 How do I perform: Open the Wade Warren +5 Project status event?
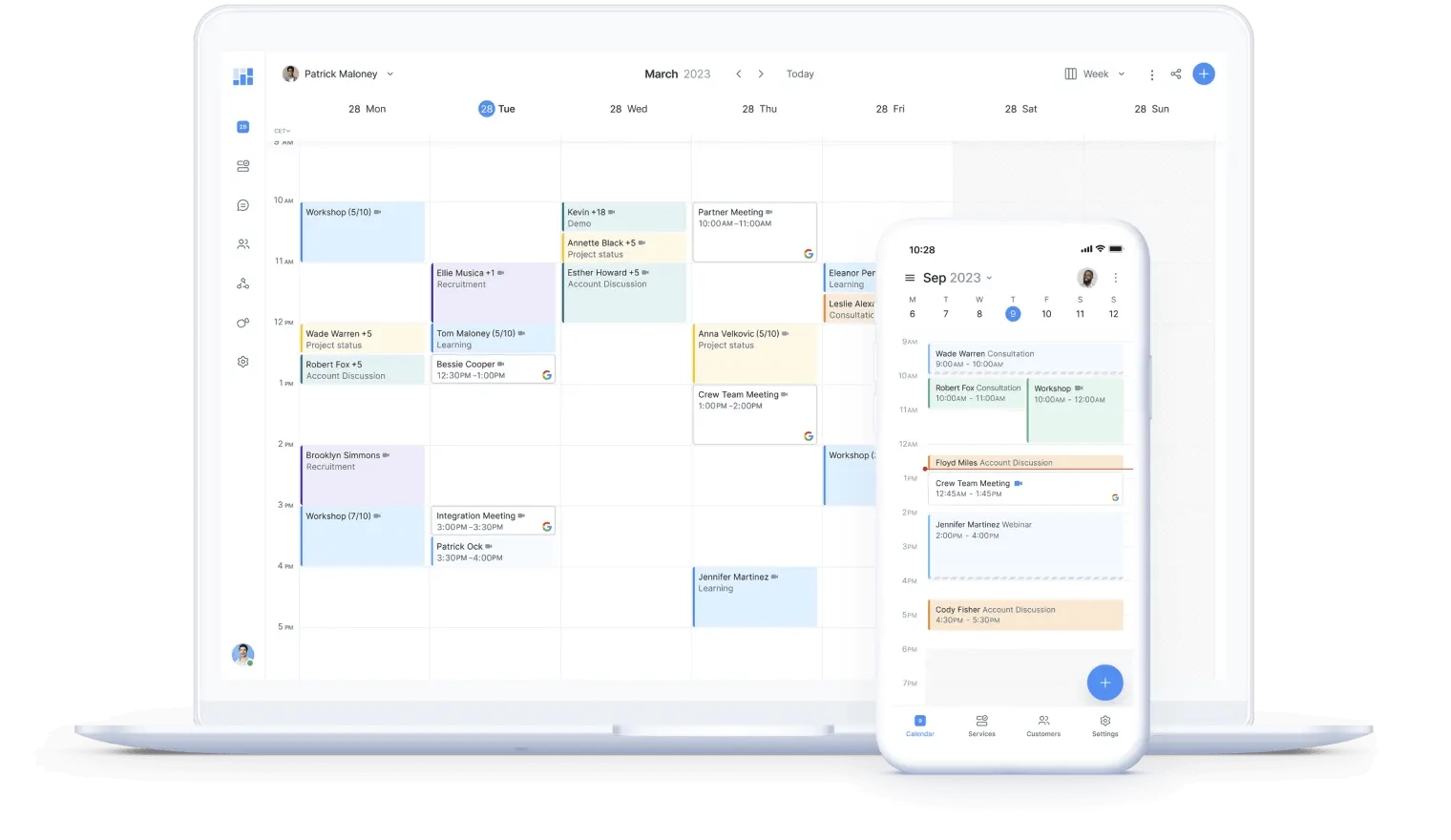[363, 339]
